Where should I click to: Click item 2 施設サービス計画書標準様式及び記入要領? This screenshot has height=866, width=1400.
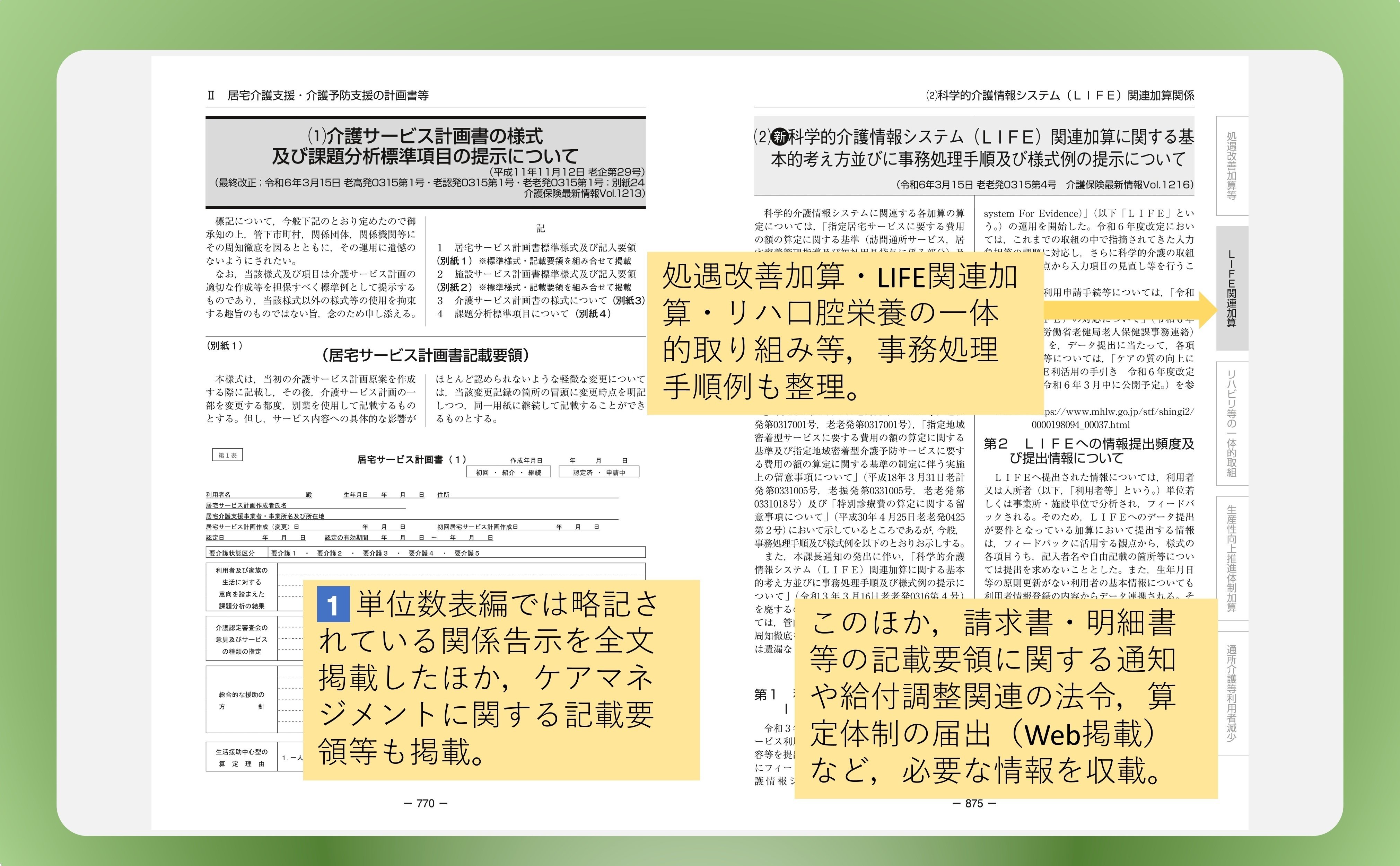point(537,274)
